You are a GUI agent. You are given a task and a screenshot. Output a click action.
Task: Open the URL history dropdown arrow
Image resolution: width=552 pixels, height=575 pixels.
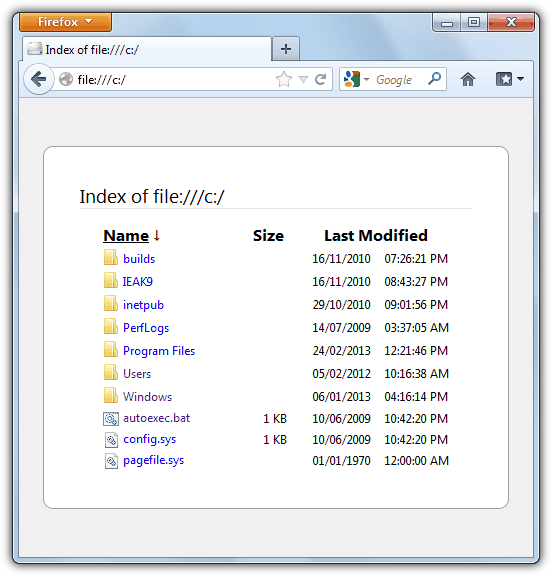(x=303, y=79)
